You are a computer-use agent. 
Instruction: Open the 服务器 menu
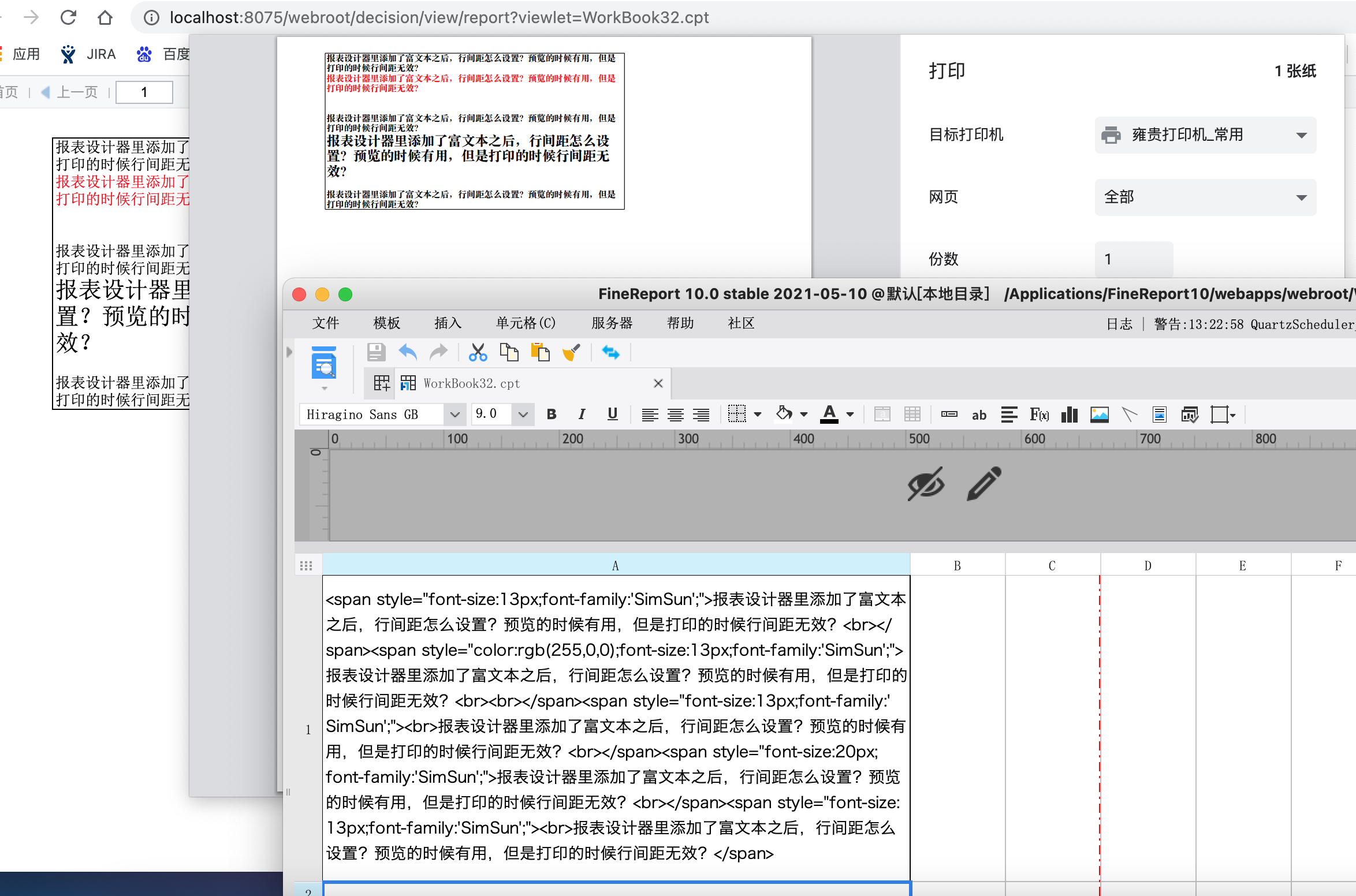click(612, 323)
